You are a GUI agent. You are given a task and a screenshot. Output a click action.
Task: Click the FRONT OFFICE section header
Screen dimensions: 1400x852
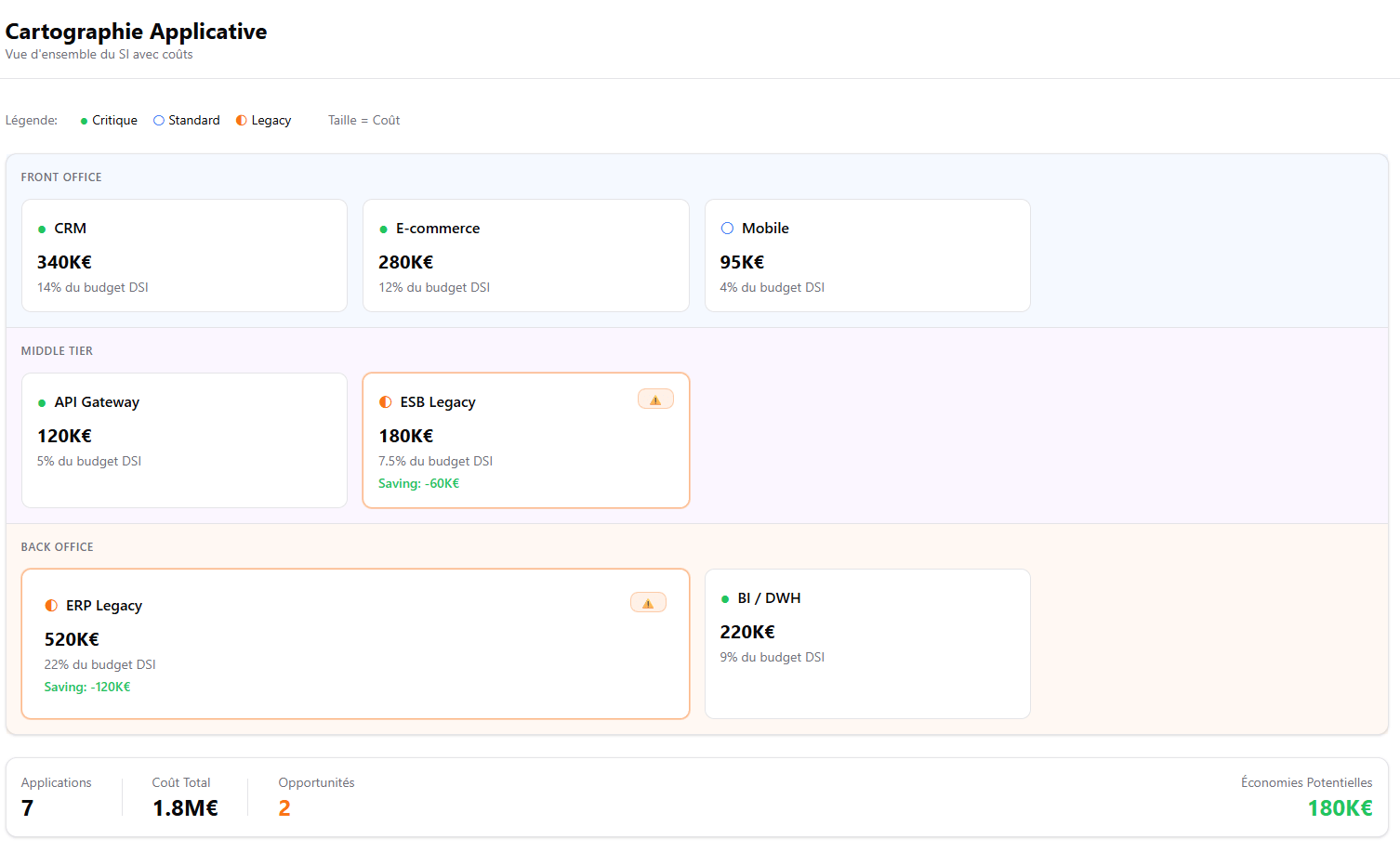(61, 177)
